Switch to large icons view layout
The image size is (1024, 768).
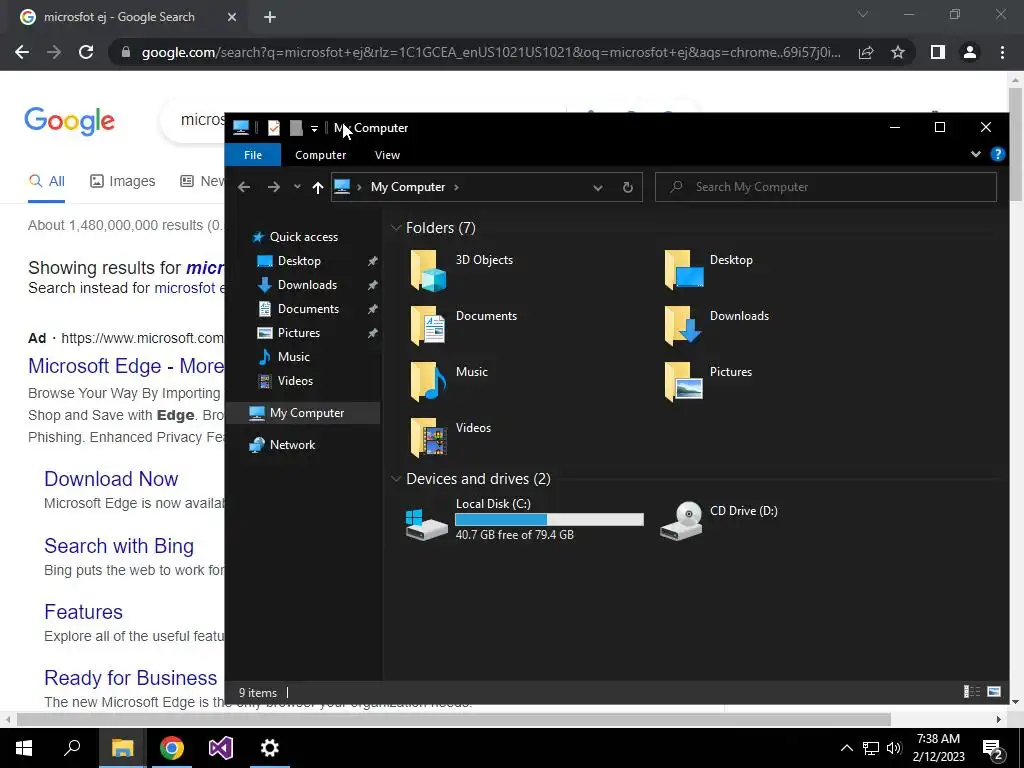(x=994, y=692)
